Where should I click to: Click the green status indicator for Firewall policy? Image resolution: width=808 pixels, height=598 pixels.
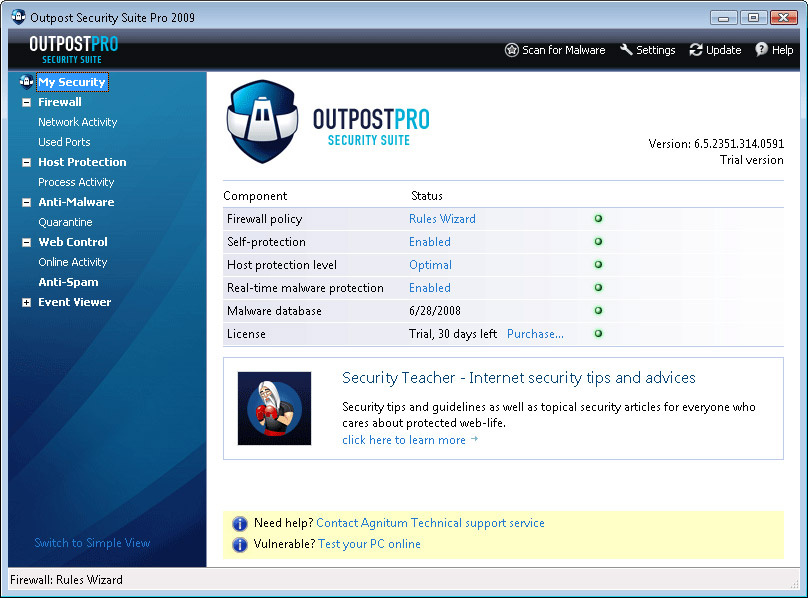pos(598,218)
